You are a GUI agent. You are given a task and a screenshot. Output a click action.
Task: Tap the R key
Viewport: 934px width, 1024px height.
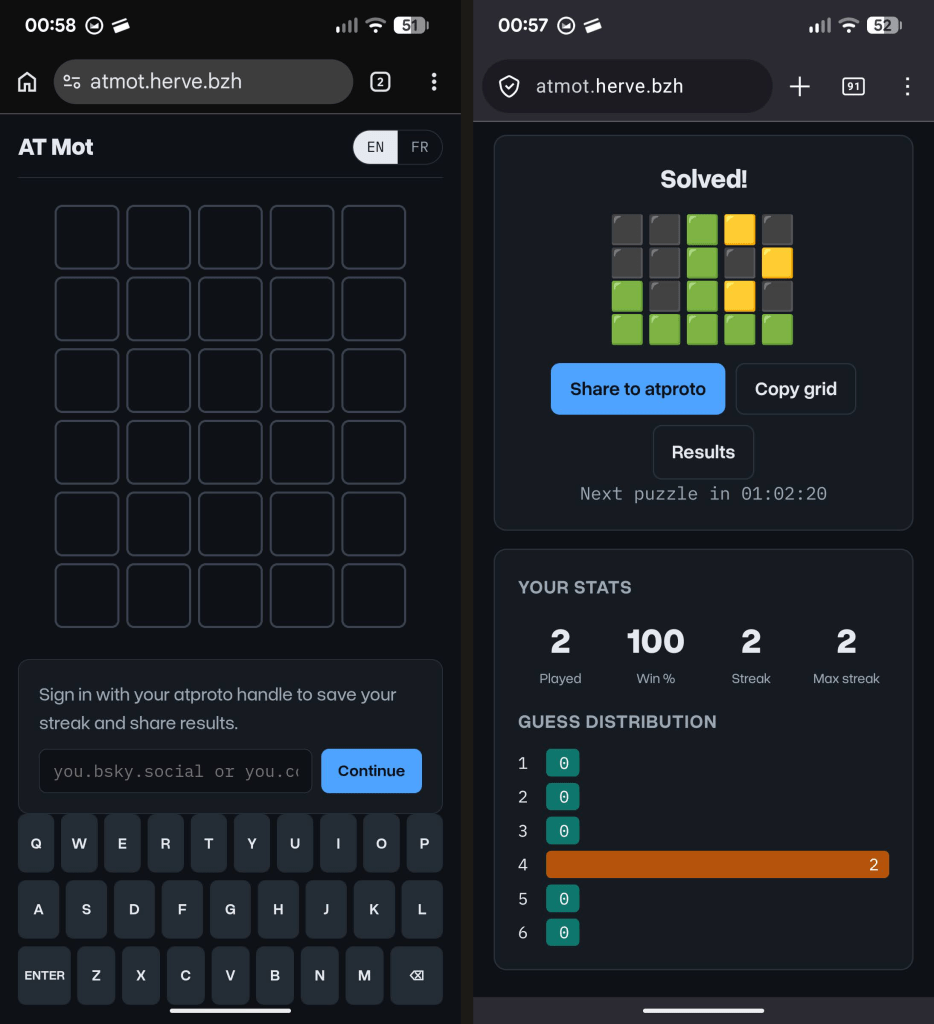tap(165, 843)
